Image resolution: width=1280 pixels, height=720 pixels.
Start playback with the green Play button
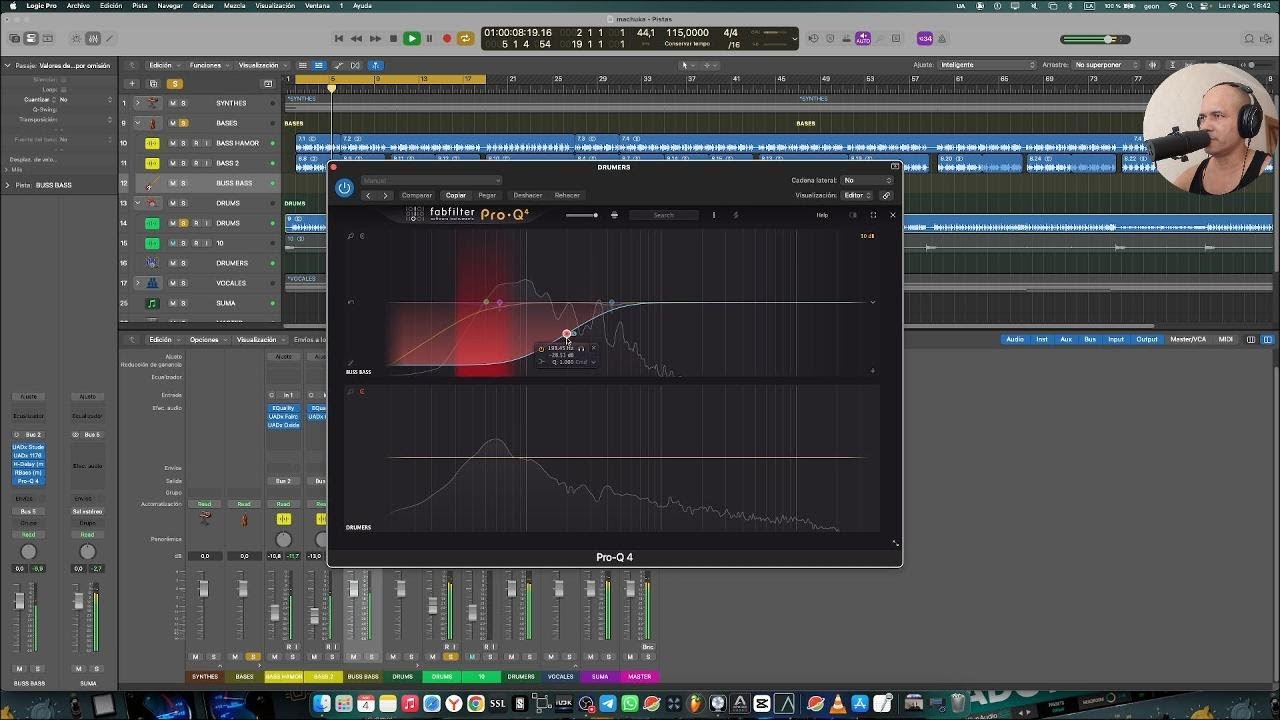[x=411, y=39]
